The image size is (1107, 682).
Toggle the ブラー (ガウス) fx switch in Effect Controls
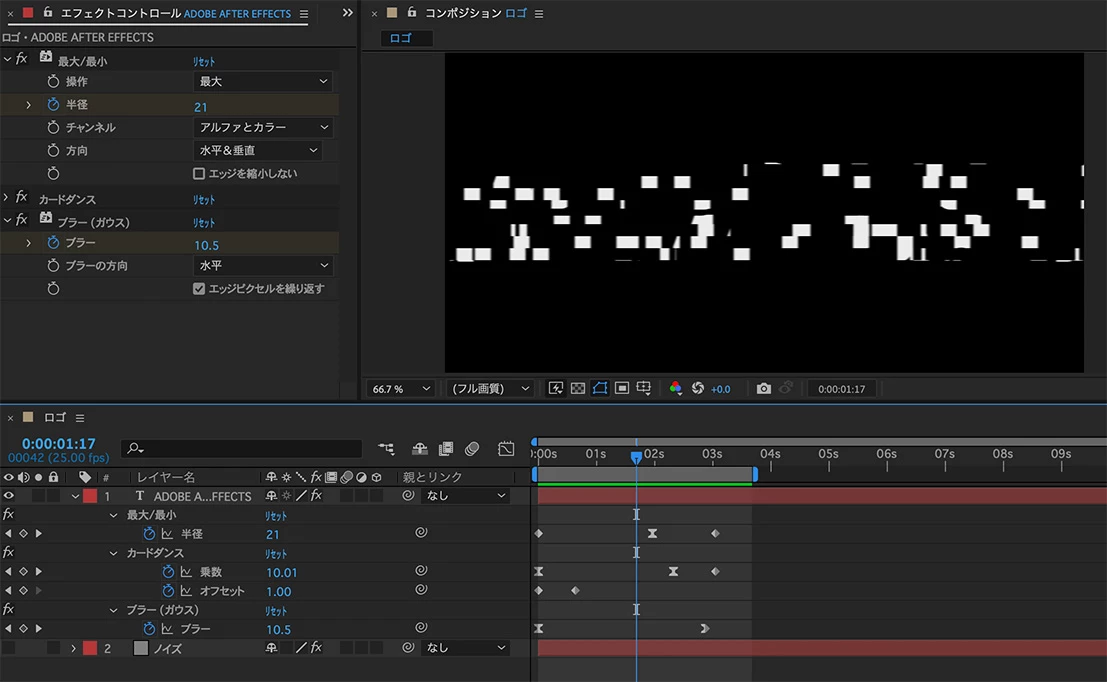22,220
